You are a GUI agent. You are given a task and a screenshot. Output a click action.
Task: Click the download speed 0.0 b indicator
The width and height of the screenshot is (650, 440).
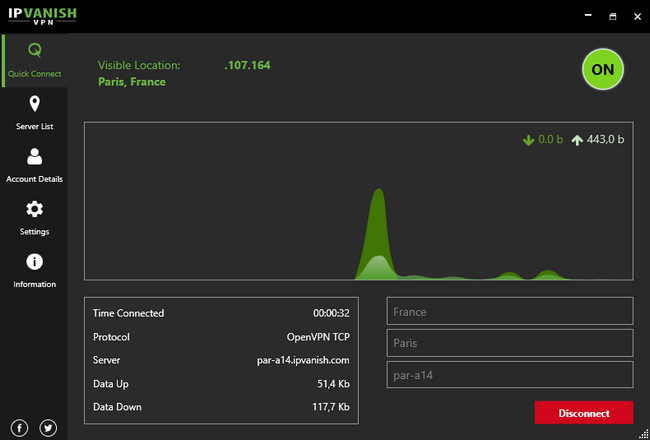(543, 140)
